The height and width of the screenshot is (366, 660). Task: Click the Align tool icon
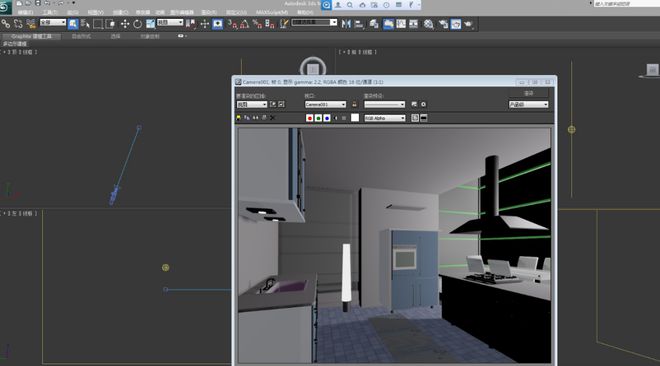(359, 24)
